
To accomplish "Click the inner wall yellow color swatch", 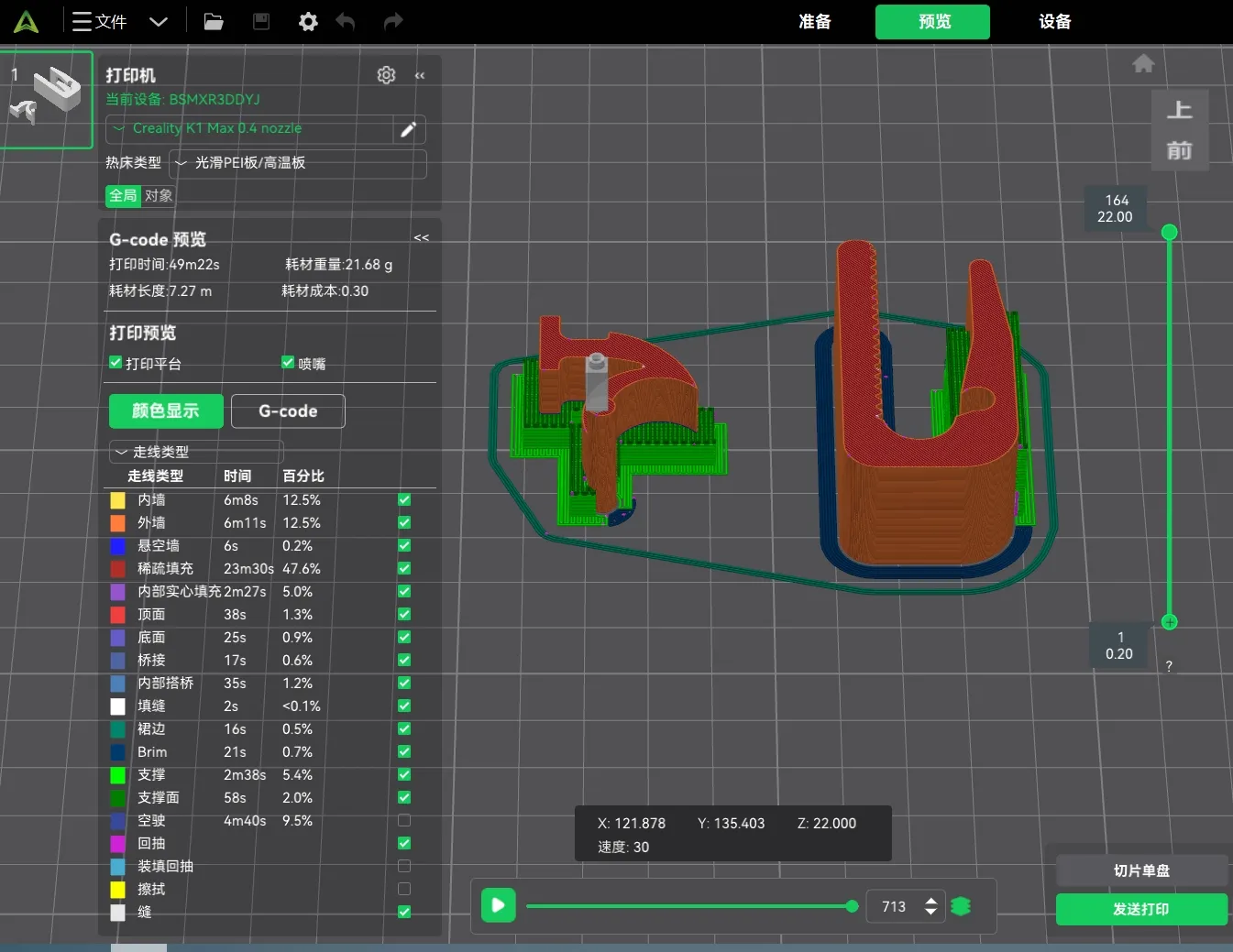I will click(x=118, y=500).
